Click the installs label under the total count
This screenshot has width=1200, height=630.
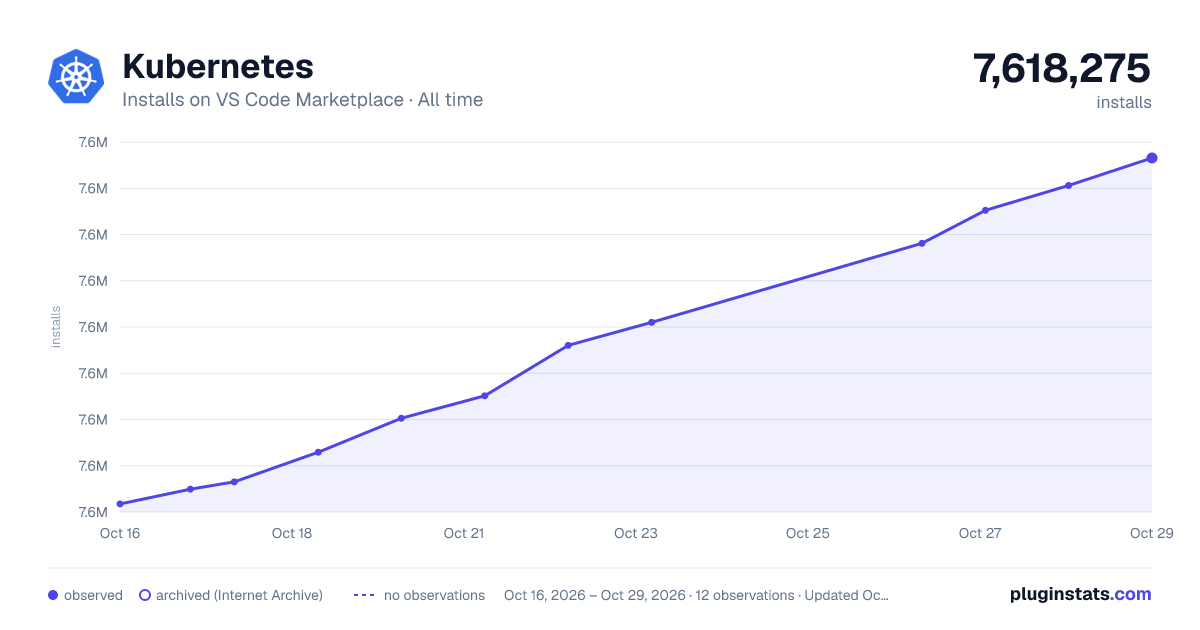point(1124,102)
